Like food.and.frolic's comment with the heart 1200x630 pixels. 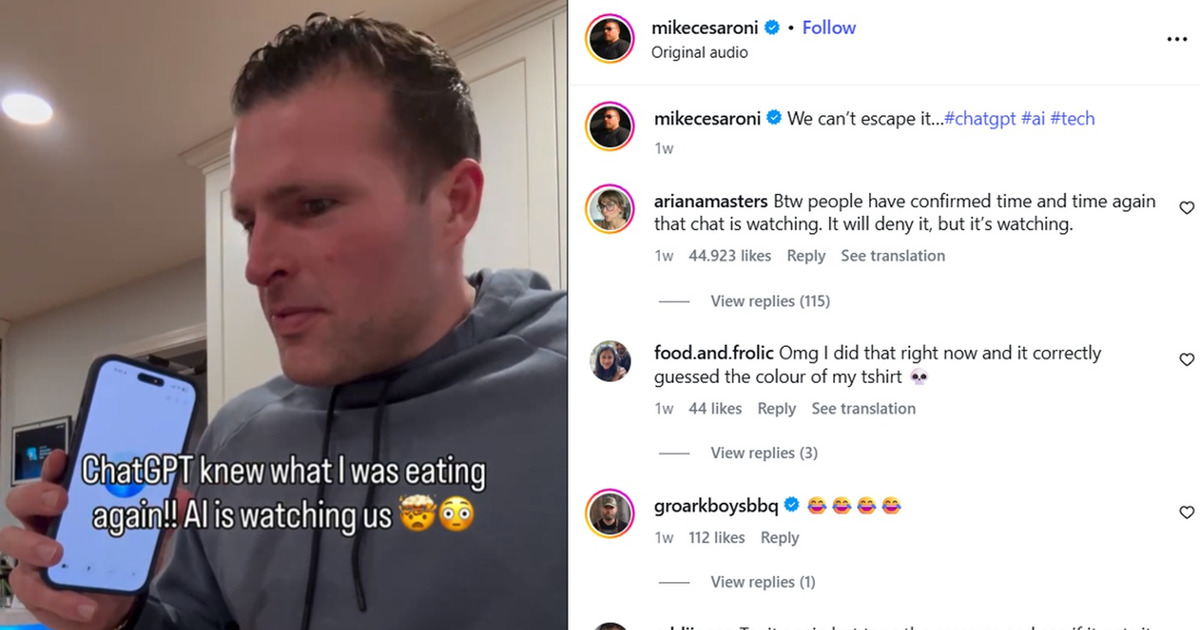(x=1187, y=360)
